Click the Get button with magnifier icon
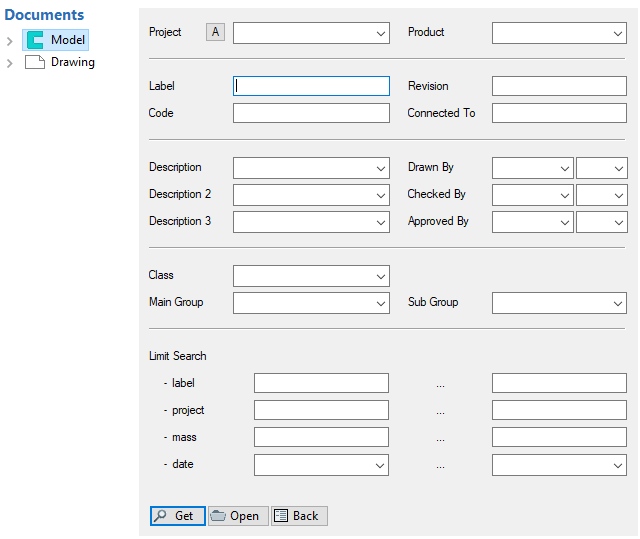 (178, 516)
